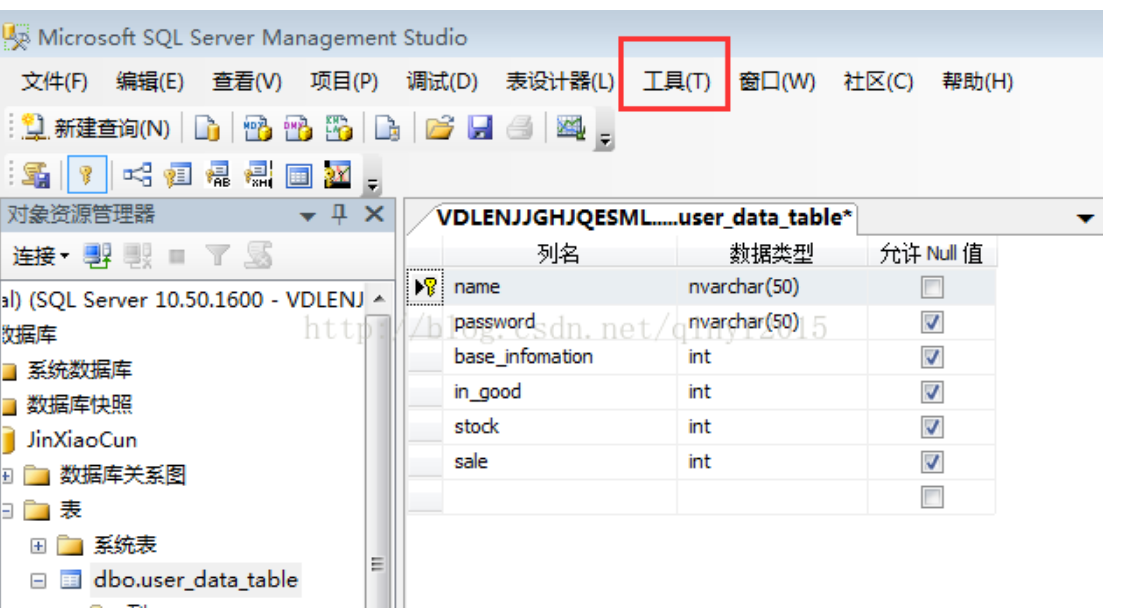This screenshot has height=610, width=1148.
Task: Click the 新建查询(N) button
Action: (x=96, y=128)
